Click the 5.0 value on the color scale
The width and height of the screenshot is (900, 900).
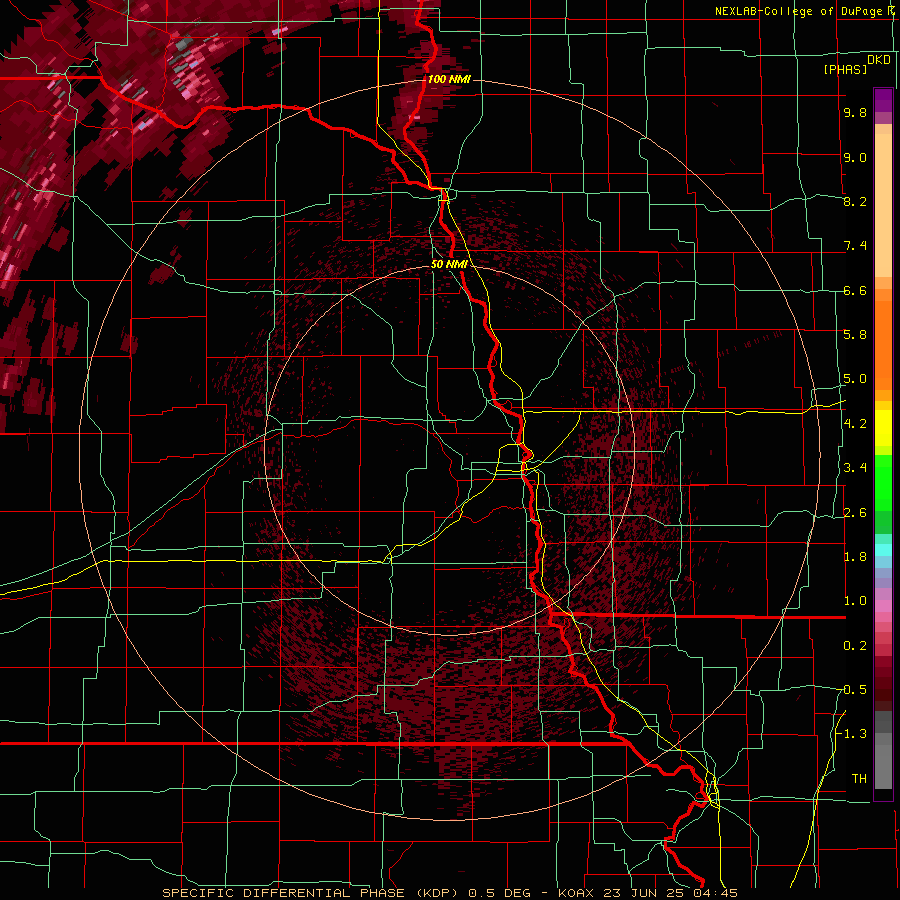(x=855, y=379)
